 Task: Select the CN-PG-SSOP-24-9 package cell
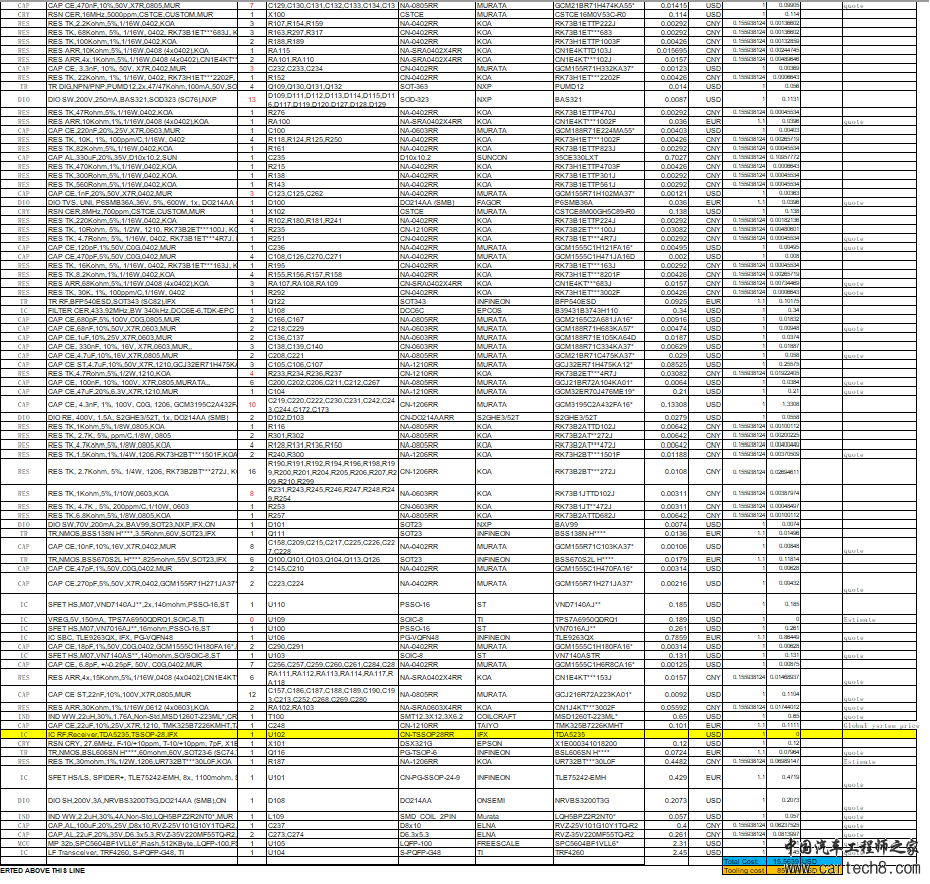(437, 777)
